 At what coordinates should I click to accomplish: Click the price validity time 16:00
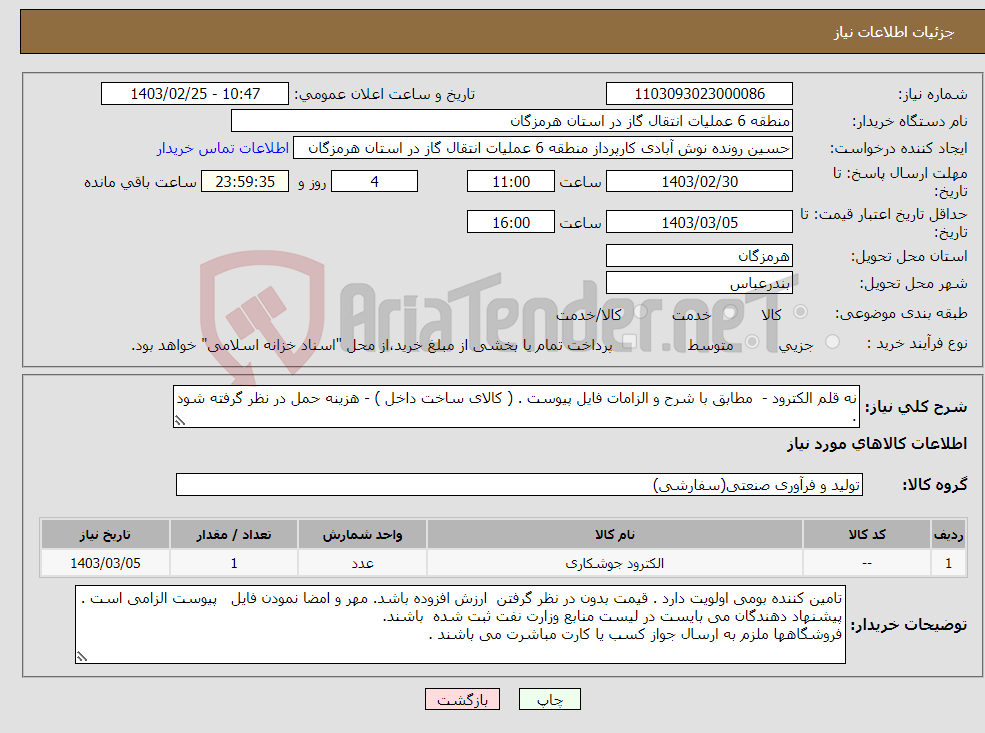coord(511,222)
